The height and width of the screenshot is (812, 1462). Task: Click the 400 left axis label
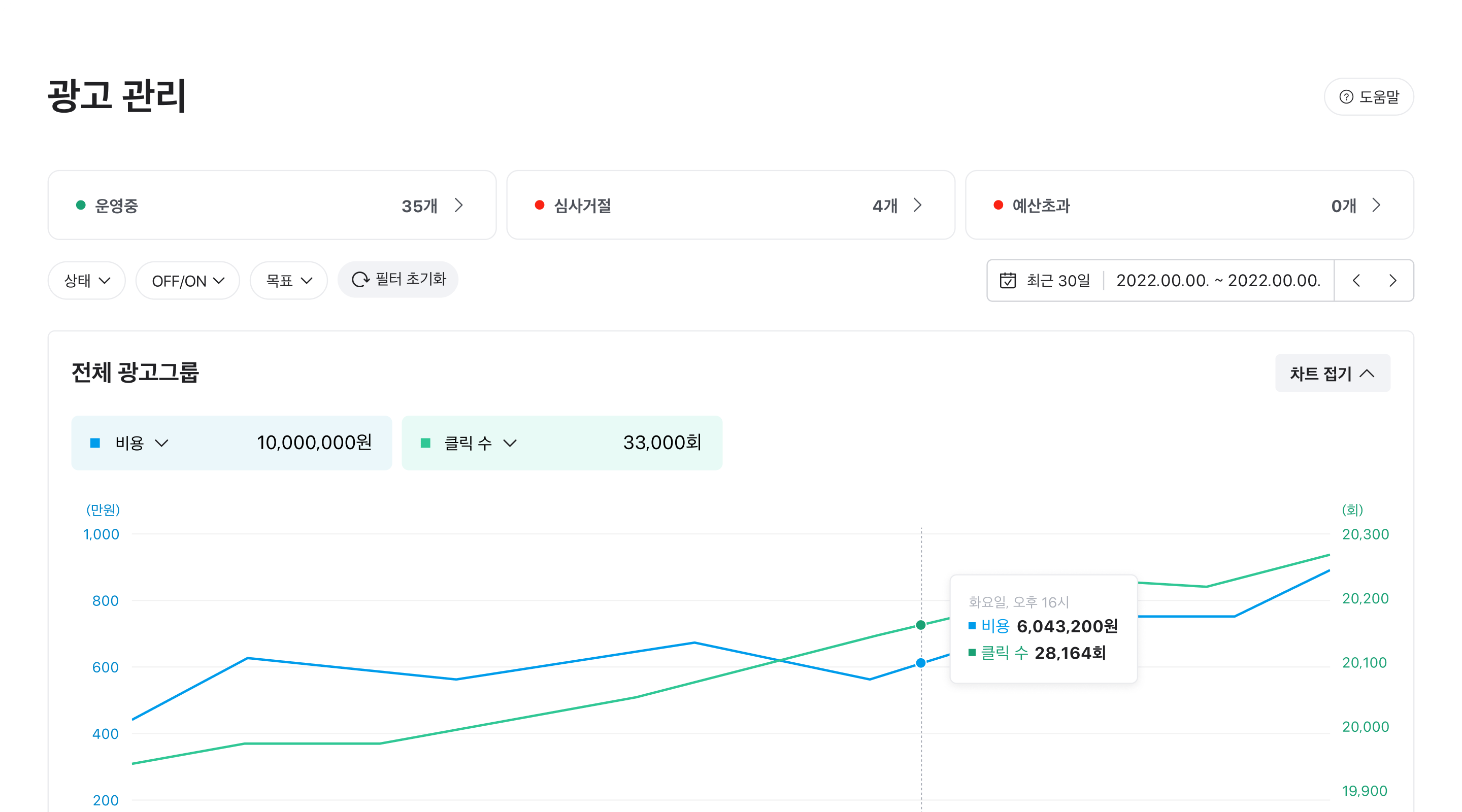point(106,734)
